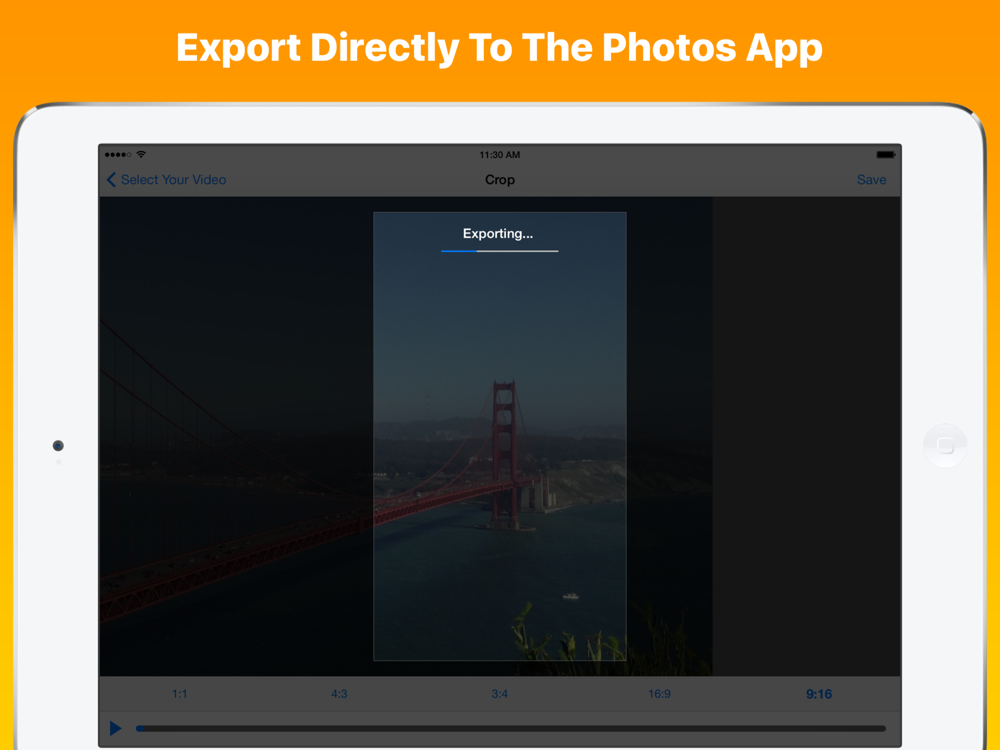Click the Exporting progress bar
Viewport: 1000px width, 750px height.
coord(499,251)
